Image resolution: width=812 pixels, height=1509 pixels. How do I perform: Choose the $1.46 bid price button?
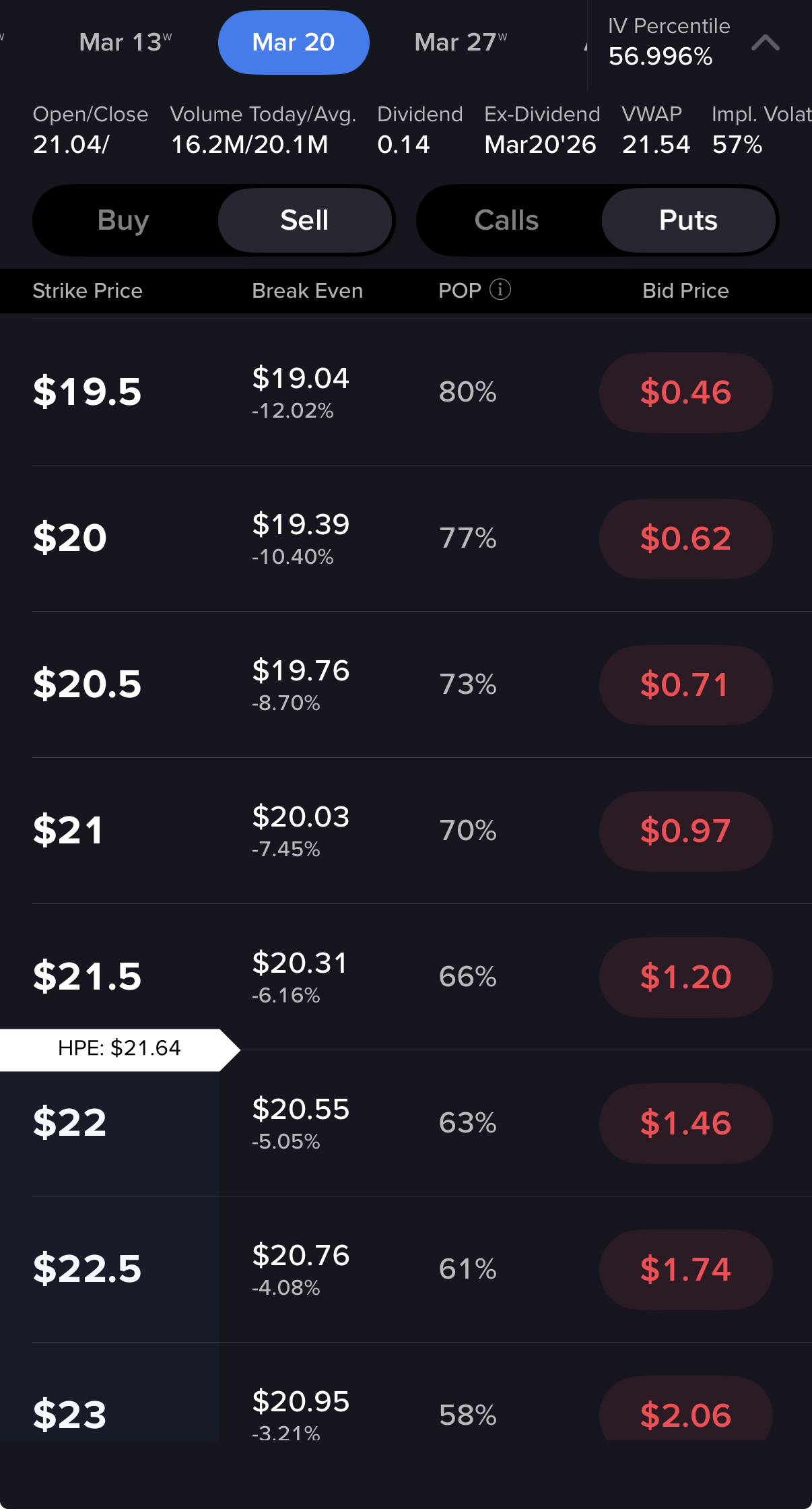[x=685, y=1124]
